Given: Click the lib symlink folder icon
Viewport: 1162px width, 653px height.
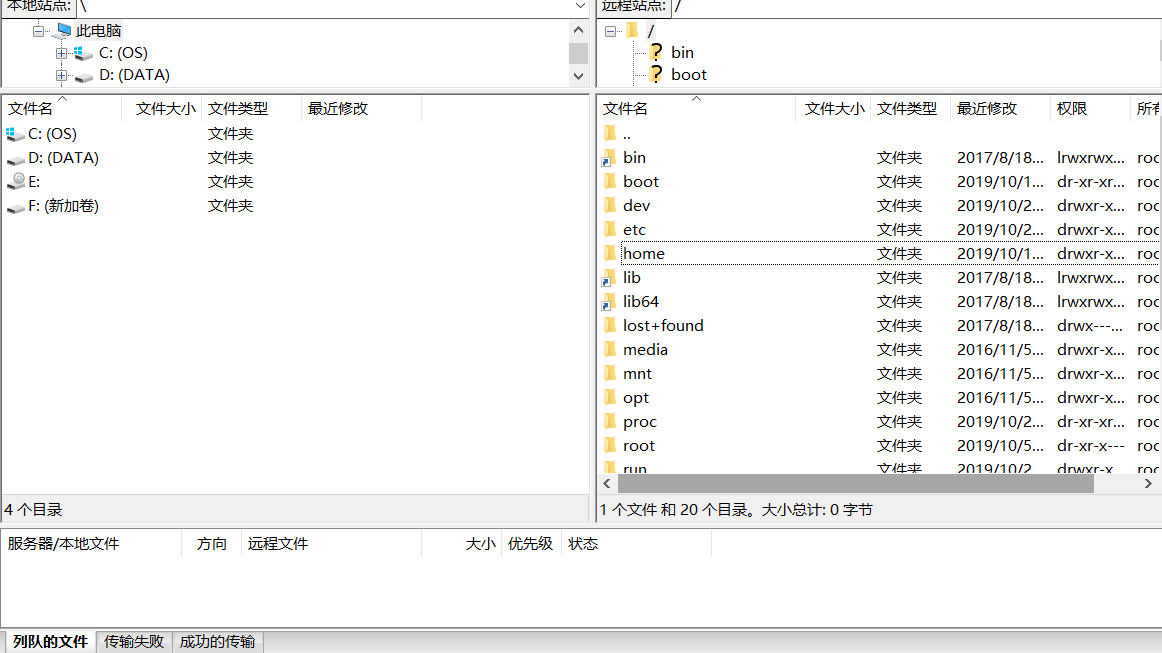Looking at the screenshot, I should [x=608, y=278].
